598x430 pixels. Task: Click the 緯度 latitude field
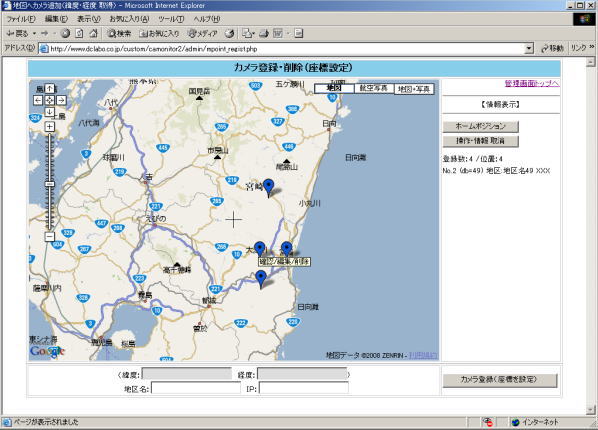coord(187,374)
